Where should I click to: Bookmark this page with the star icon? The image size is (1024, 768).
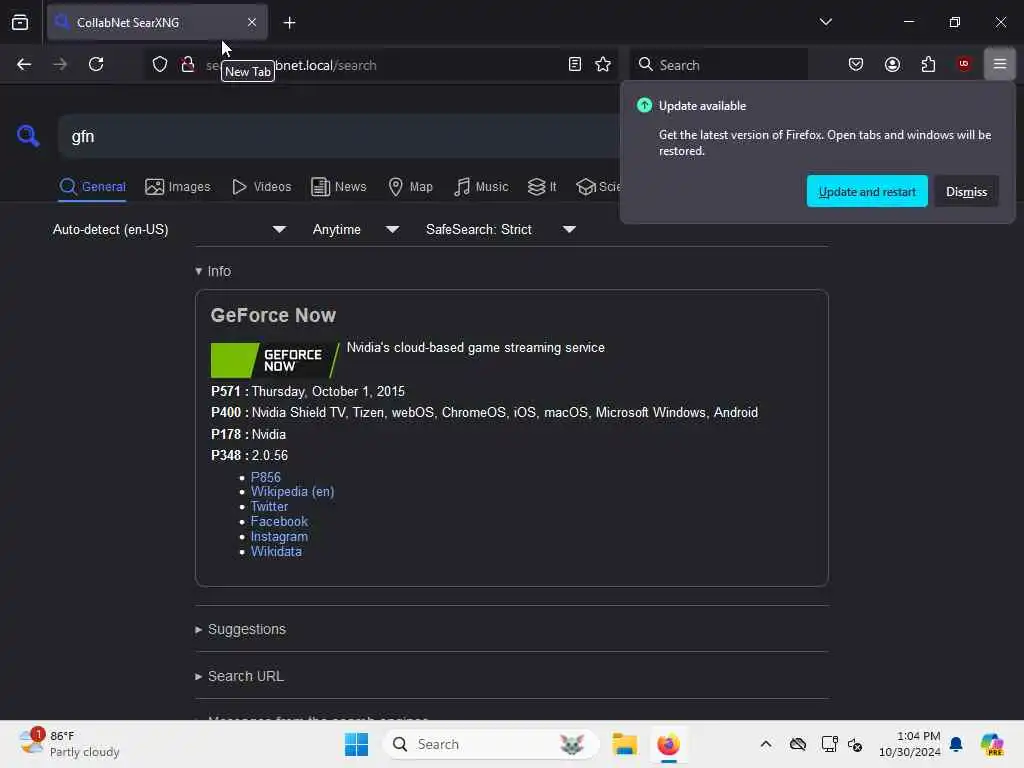[603, 64]
